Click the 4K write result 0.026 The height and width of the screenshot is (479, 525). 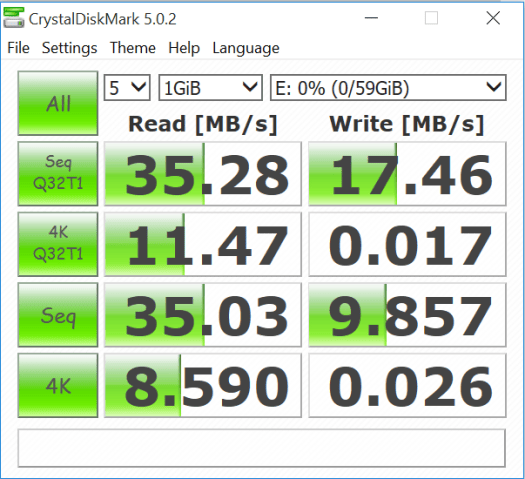tap(407, 386)
